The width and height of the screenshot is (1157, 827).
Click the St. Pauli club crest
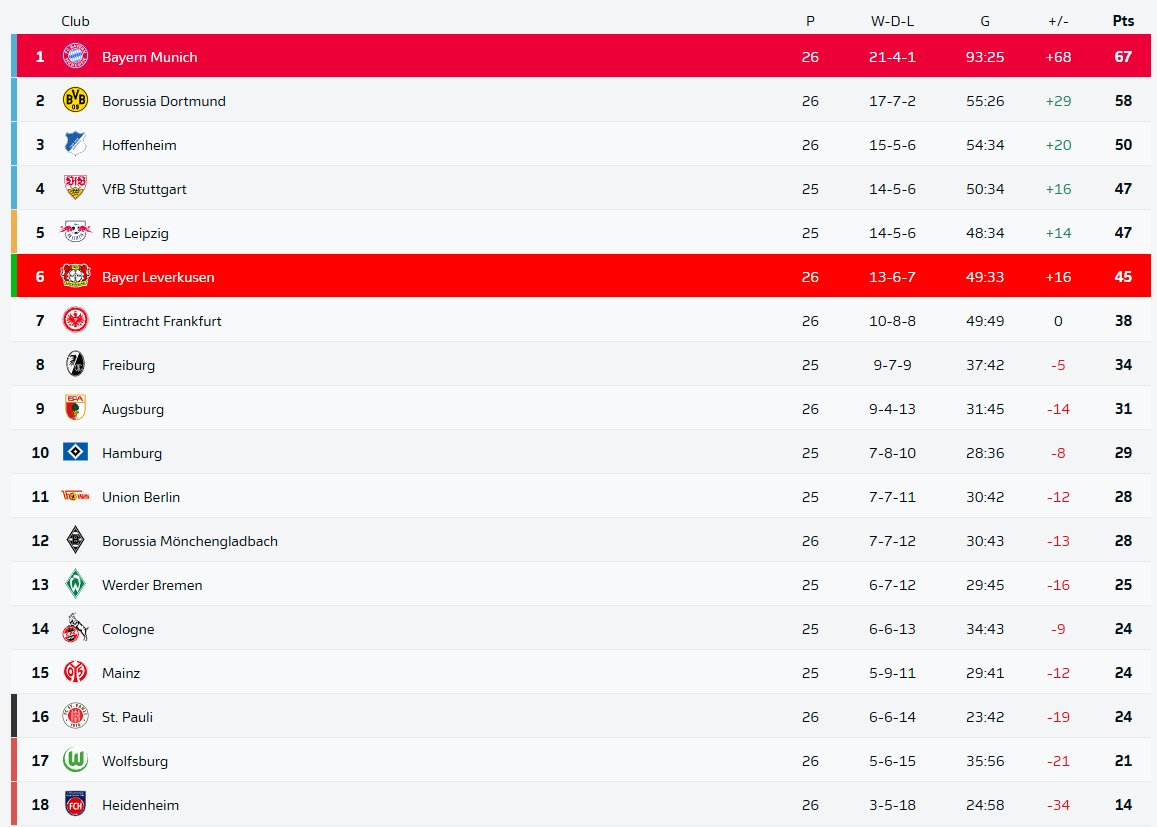pyautogui.click(x=75, y=717)
